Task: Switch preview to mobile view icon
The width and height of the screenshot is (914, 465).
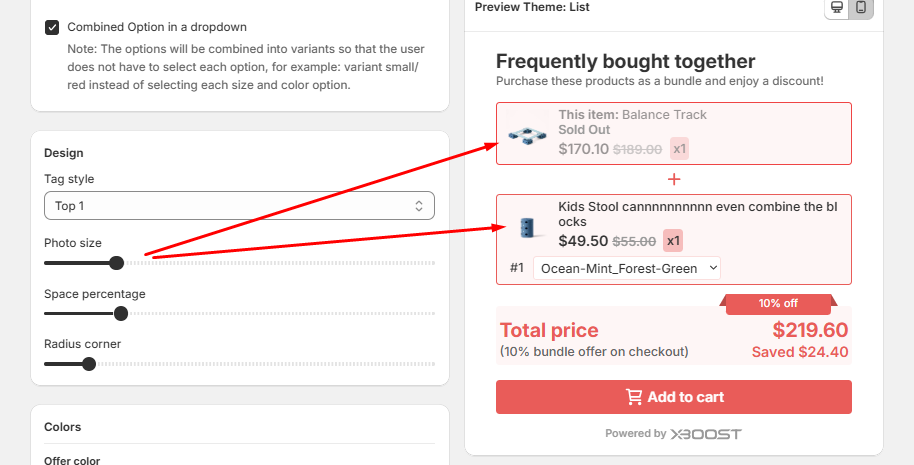Action: pyautogui.click(x=860, y=8)
